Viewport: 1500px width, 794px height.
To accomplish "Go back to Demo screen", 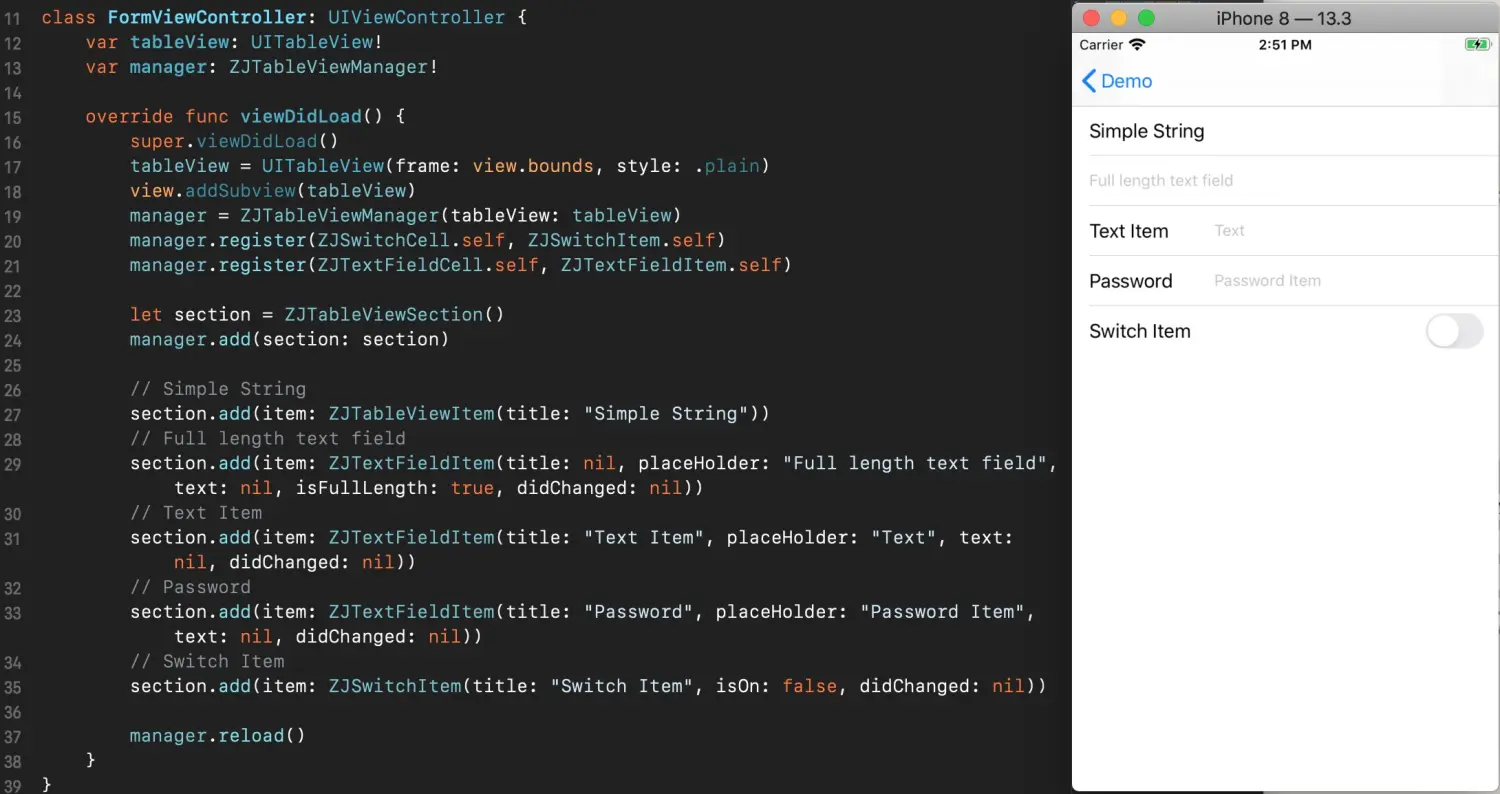I will [1117, 81].
